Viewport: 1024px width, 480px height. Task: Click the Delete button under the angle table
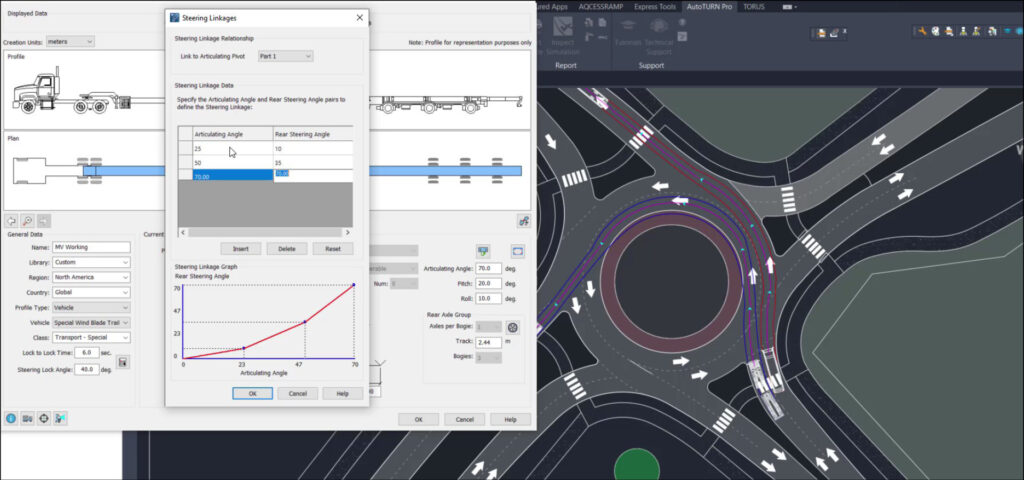[286, 249]
